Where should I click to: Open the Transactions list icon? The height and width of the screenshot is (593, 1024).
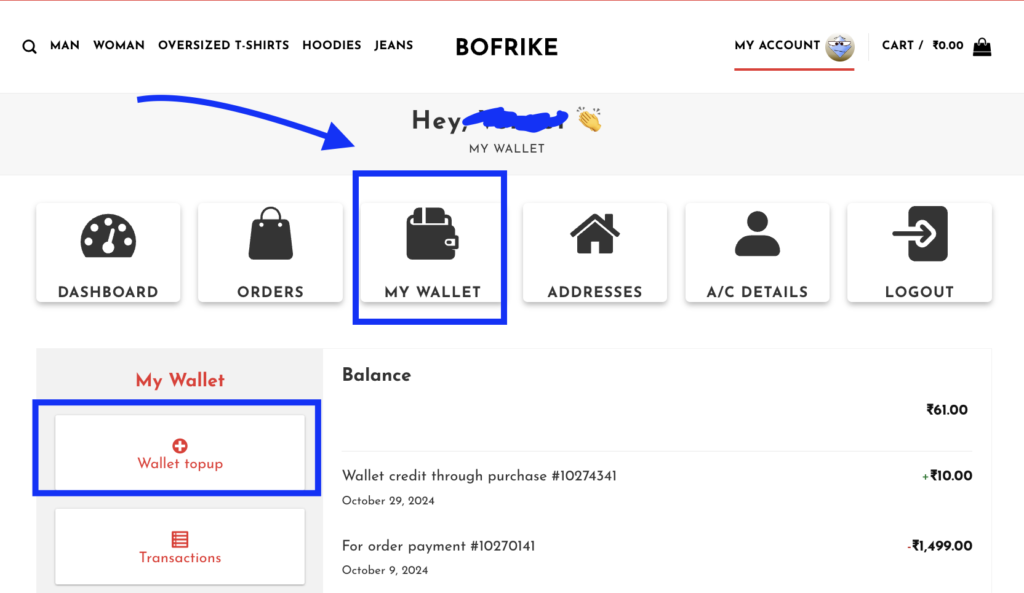point(180,539)
